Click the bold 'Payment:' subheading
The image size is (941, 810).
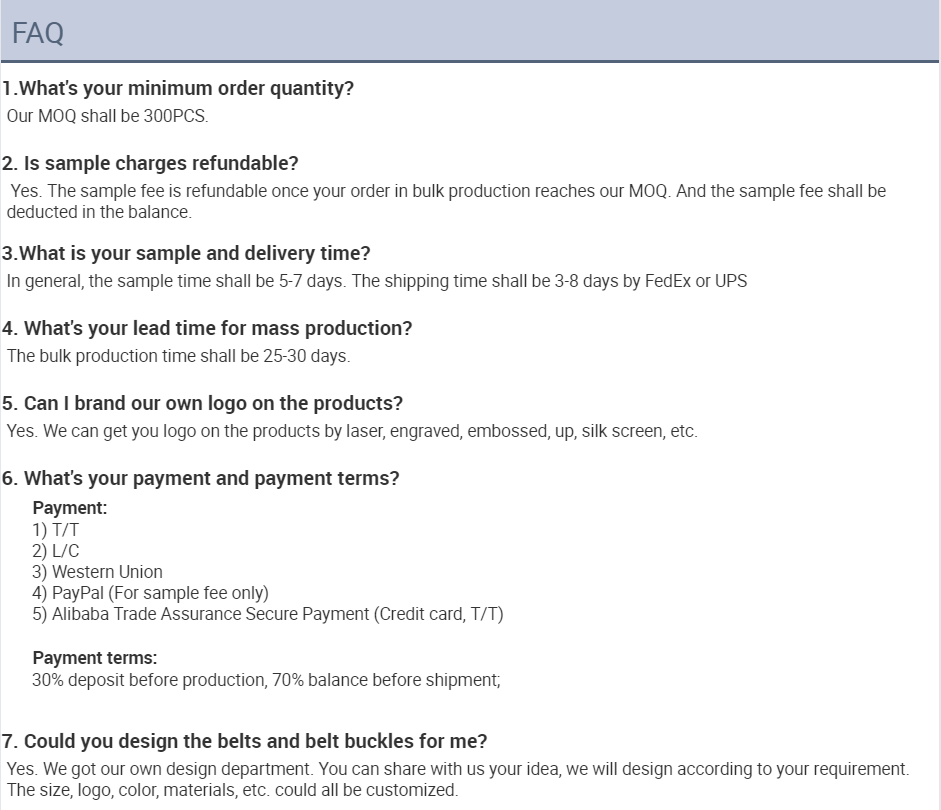coord(70,508)
